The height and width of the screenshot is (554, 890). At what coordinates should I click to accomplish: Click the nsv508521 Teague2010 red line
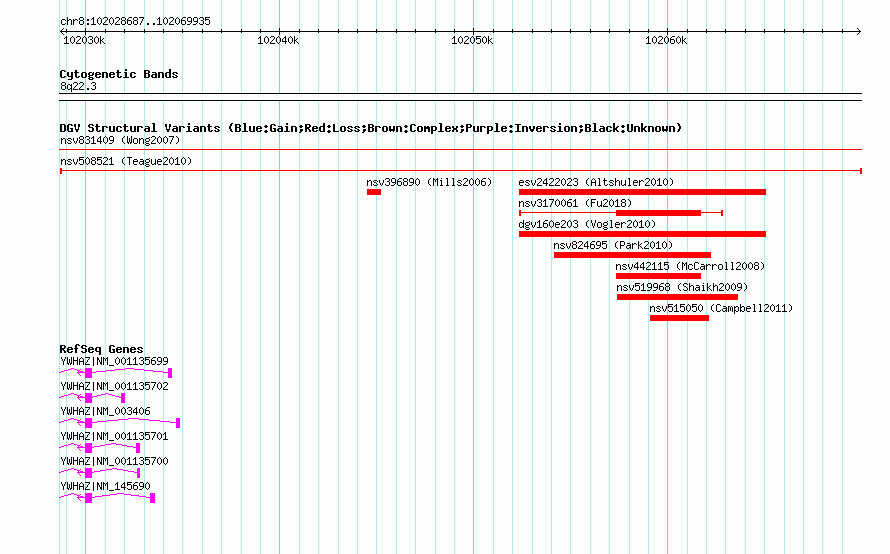tap(460, 171)
